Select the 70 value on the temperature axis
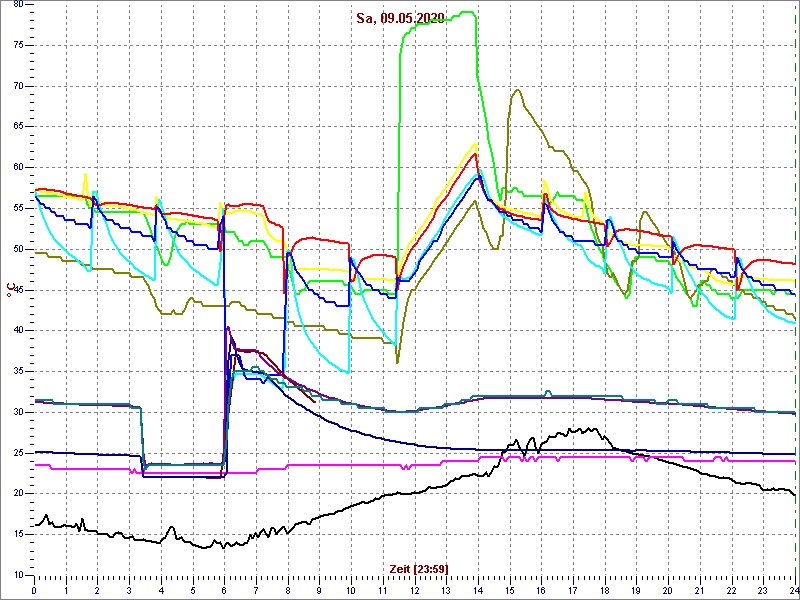This screenshot has height=600, width=800. 16,86
